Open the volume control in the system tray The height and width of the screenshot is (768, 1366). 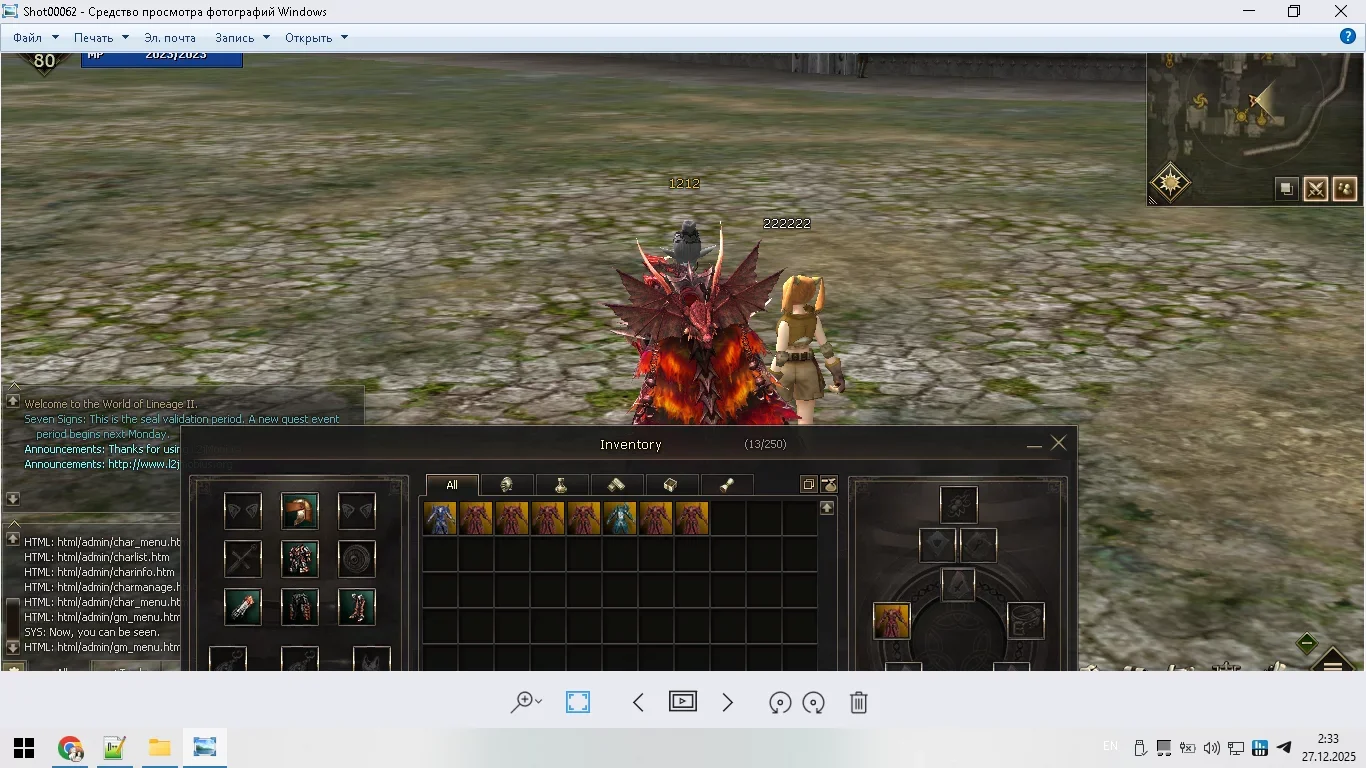click(1212, 748)
